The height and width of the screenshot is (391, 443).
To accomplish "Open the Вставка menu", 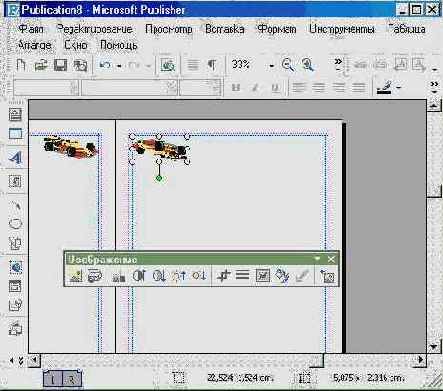I will click(x=224, y=29).
